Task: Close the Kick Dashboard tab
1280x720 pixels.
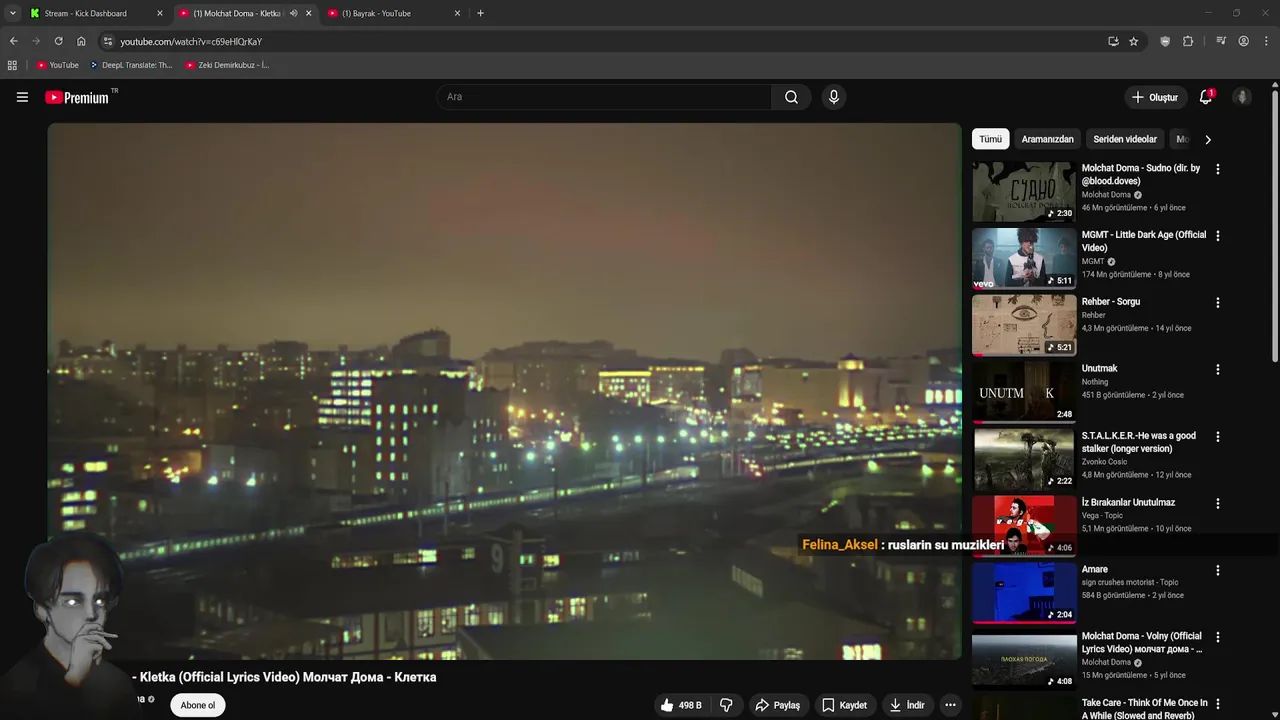Action: pos(159,13)
